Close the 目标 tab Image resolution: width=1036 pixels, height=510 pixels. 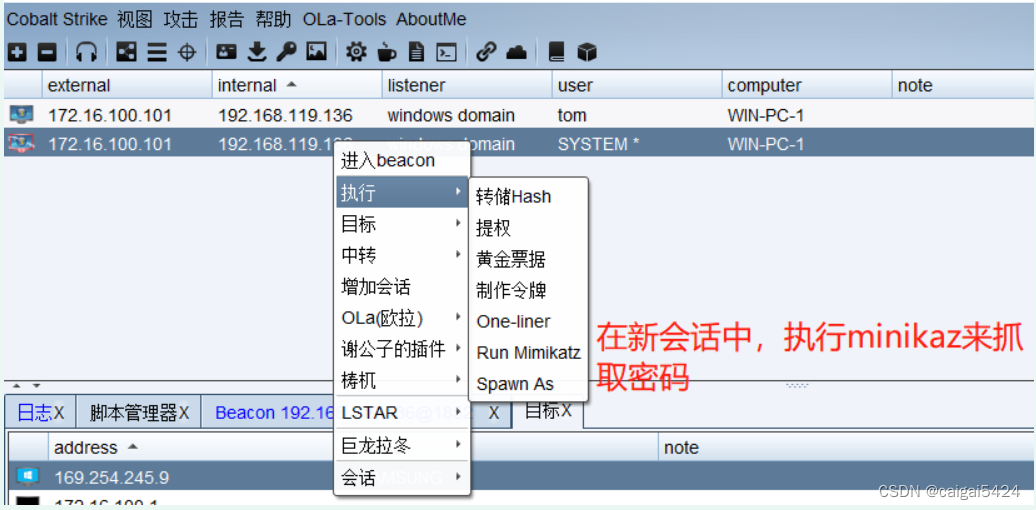[x=566, y=411]
